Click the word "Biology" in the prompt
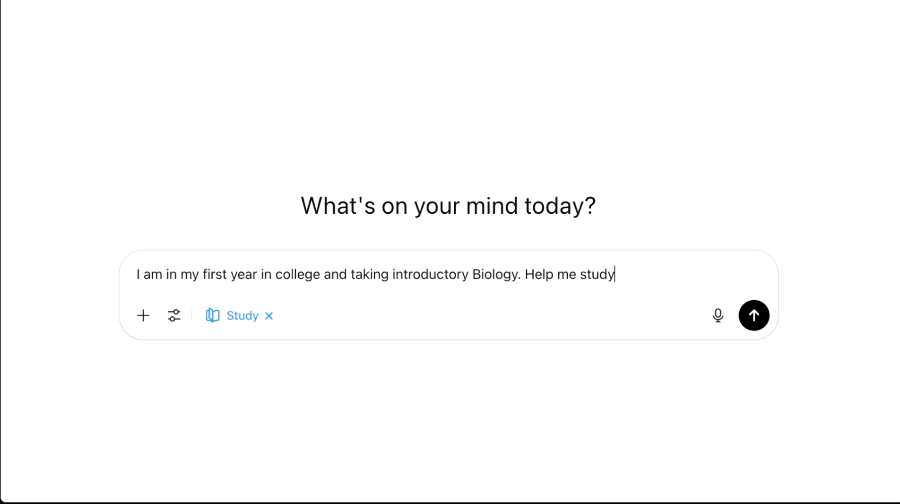Image resolution: width=900 pixels, height=504 pixels. (x=495, y=274)
